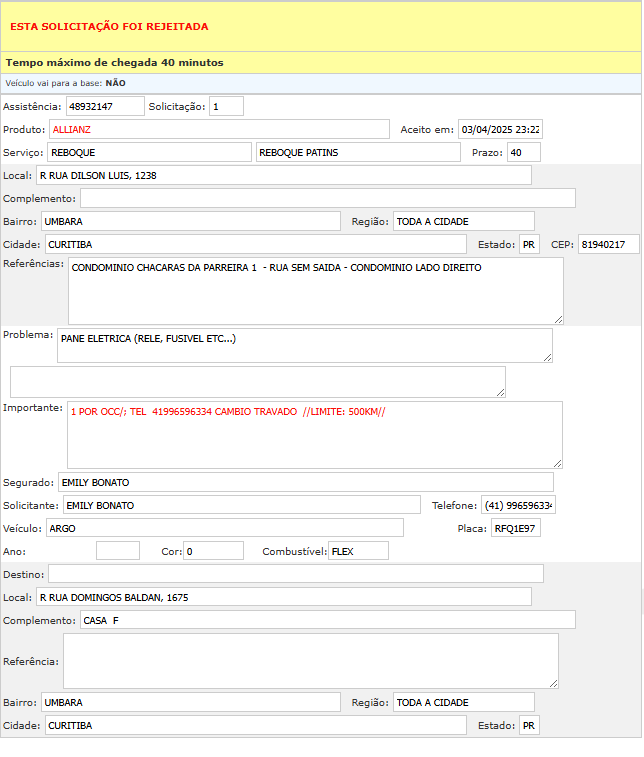Click inside the Referências text area

point(315,290)
